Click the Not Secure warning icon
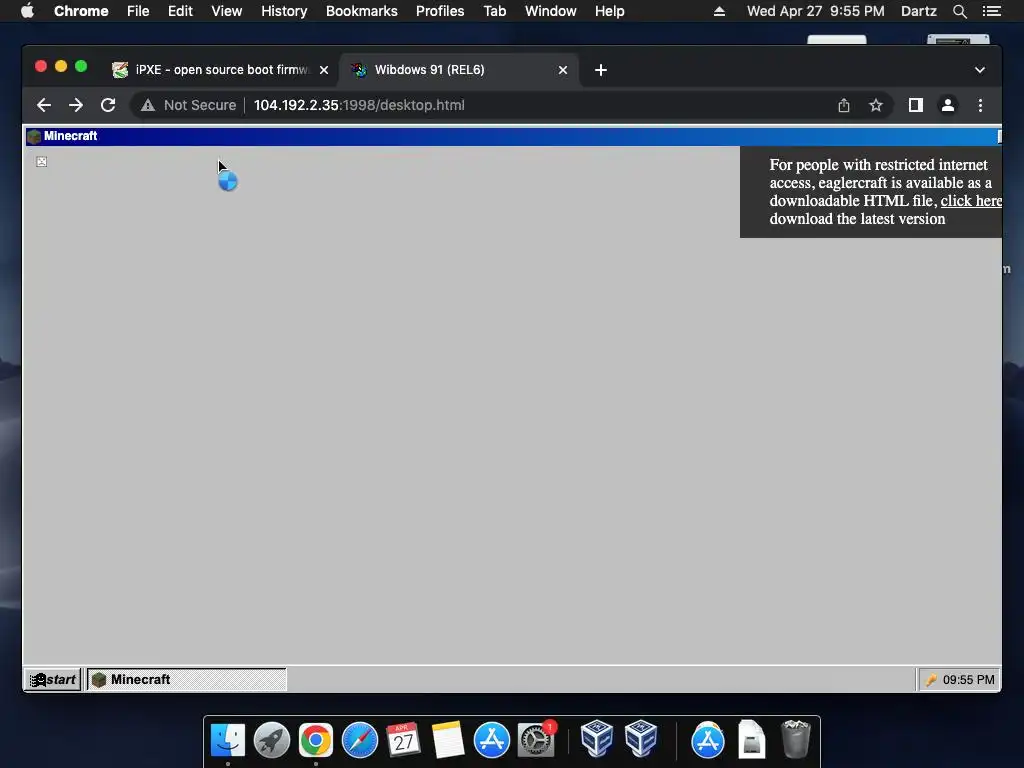Viewport: 1024px width, 768px height. coord(148,105)
